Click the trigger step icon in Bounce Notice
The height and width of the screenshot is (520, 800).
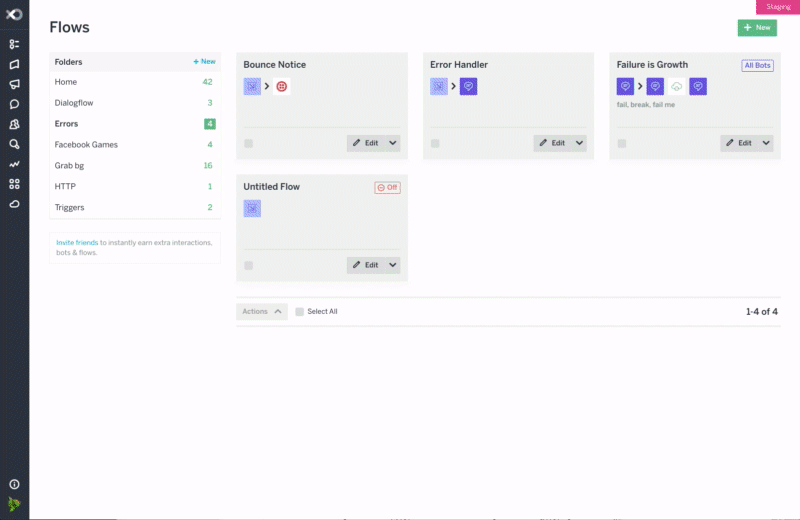click(252, 86)
